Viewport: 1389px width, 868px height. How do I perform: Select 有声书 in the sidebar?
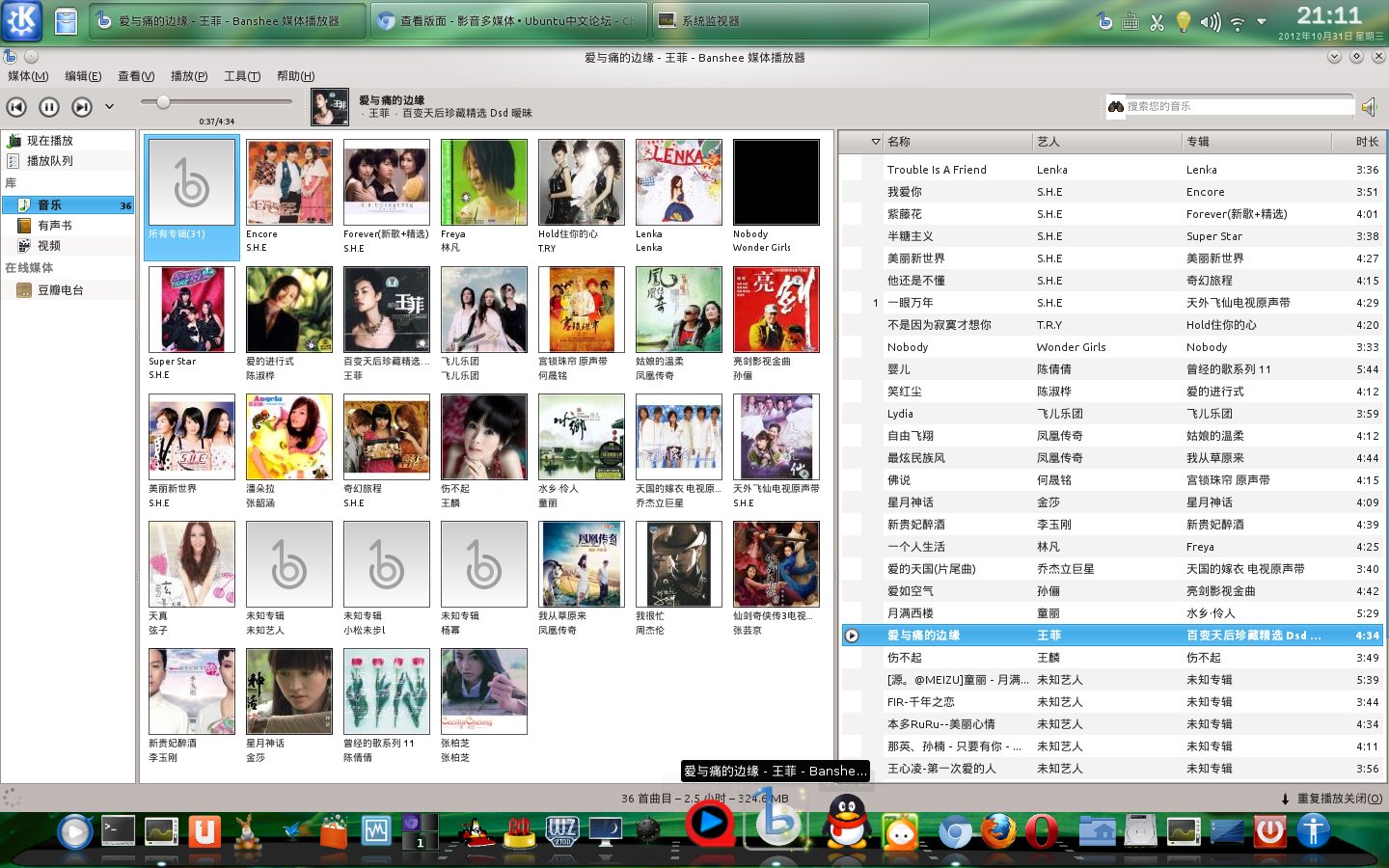coord(68,226)
